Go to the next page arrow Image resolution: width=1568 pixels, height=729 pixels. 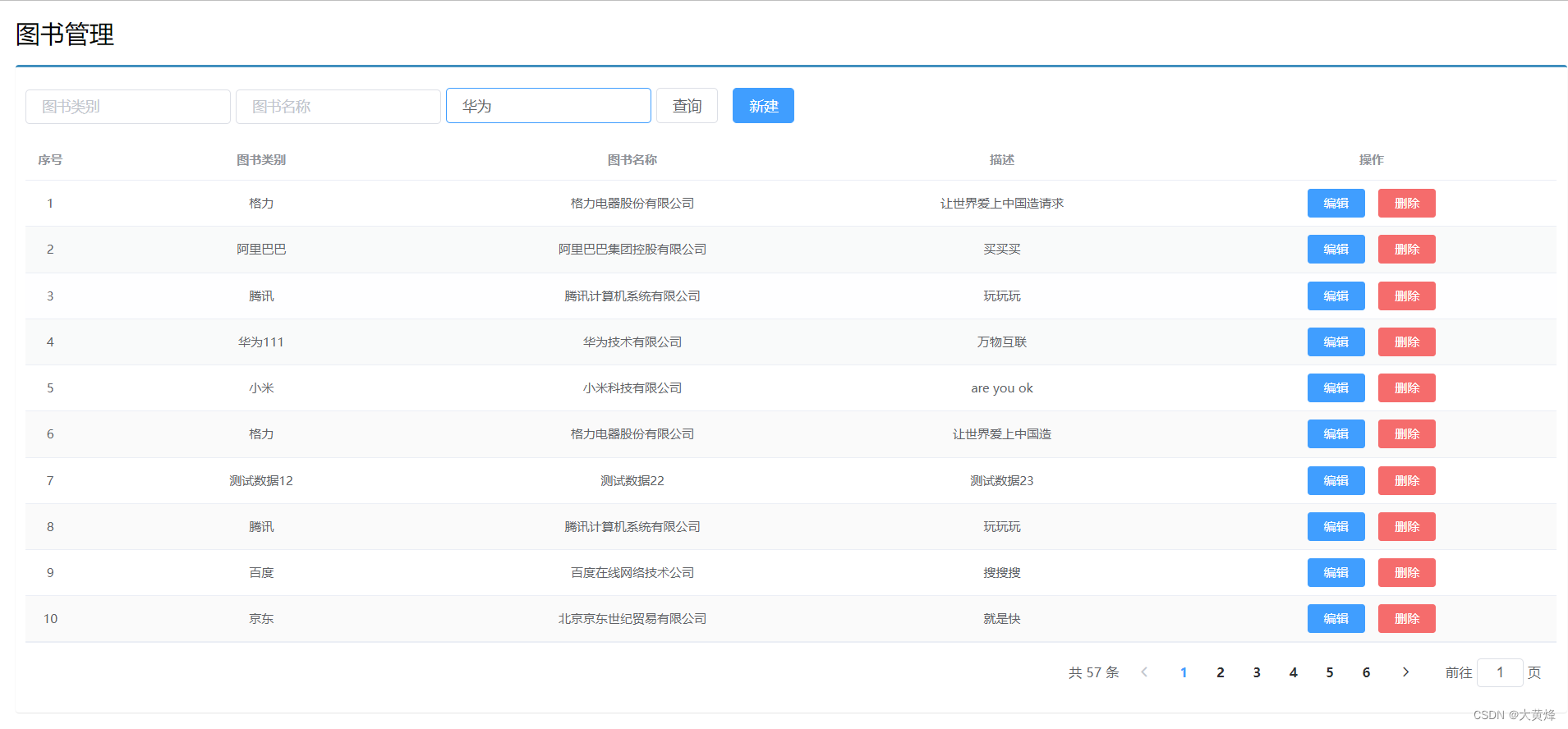coord(1405,672)
